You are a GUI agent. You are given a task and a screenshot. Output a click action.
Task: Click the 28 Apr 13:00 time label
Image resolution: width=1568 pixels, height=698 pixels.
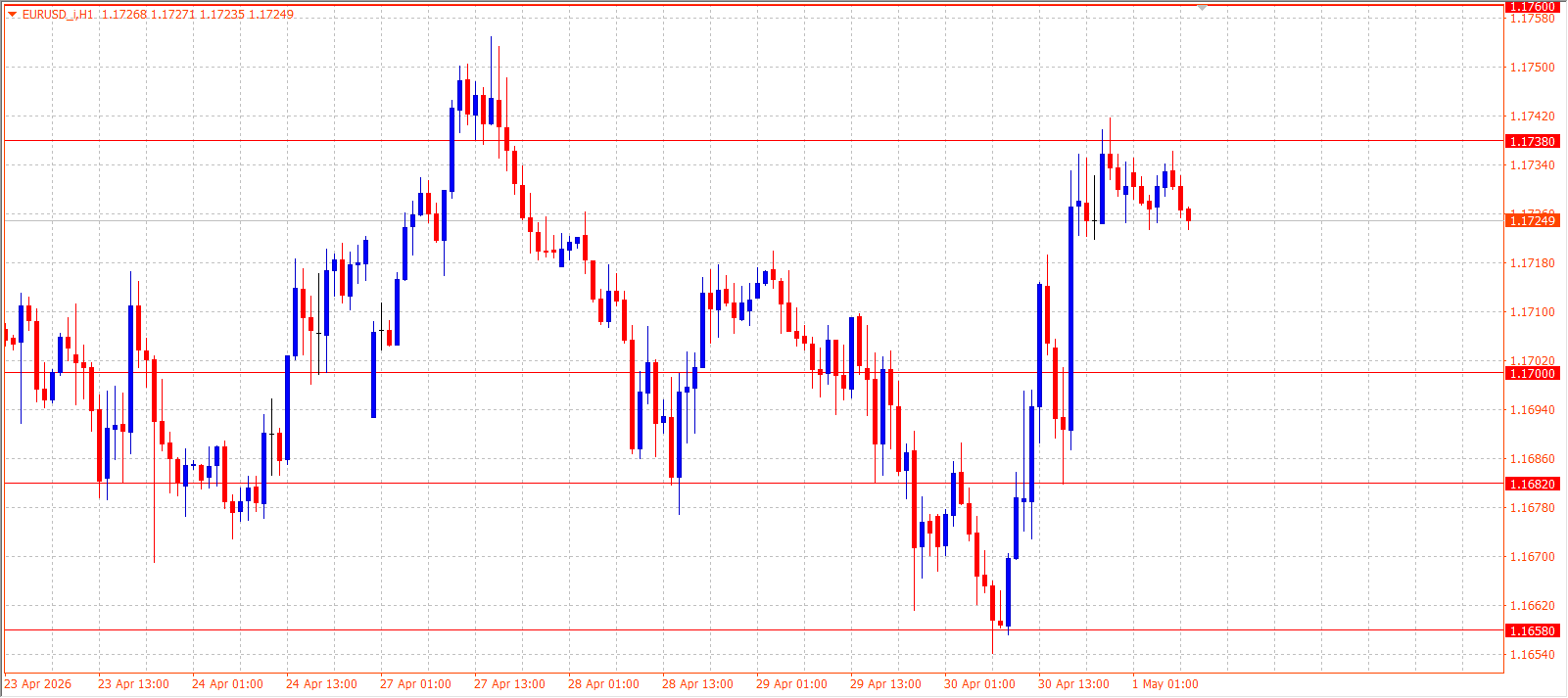[697, 684]
